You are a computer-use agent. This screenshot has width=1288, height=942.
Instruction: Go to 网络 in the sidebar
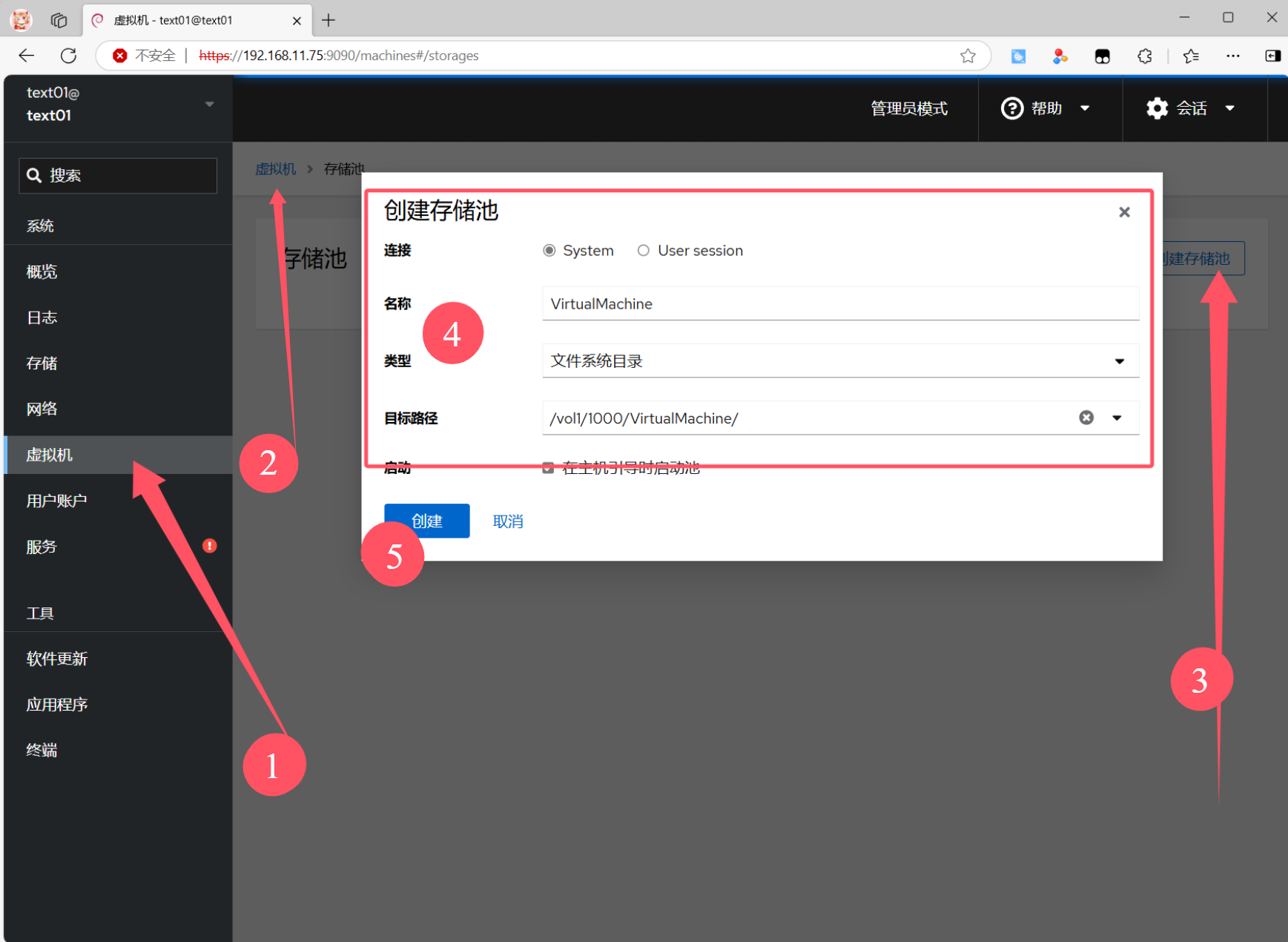click(x=42, y=409)
